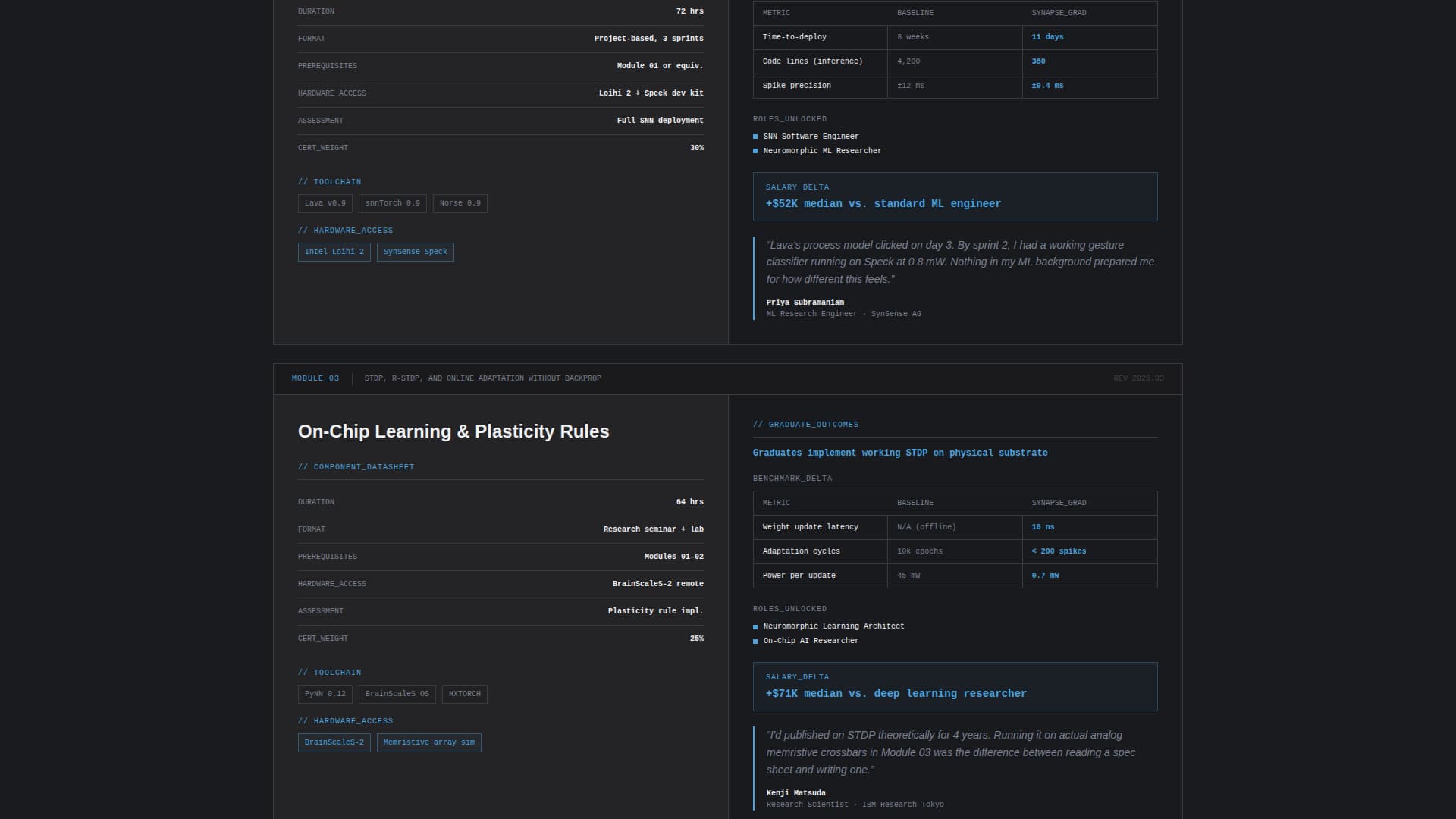Click the ±0.4 ms spike precision value

click(x=1047, y=86)
